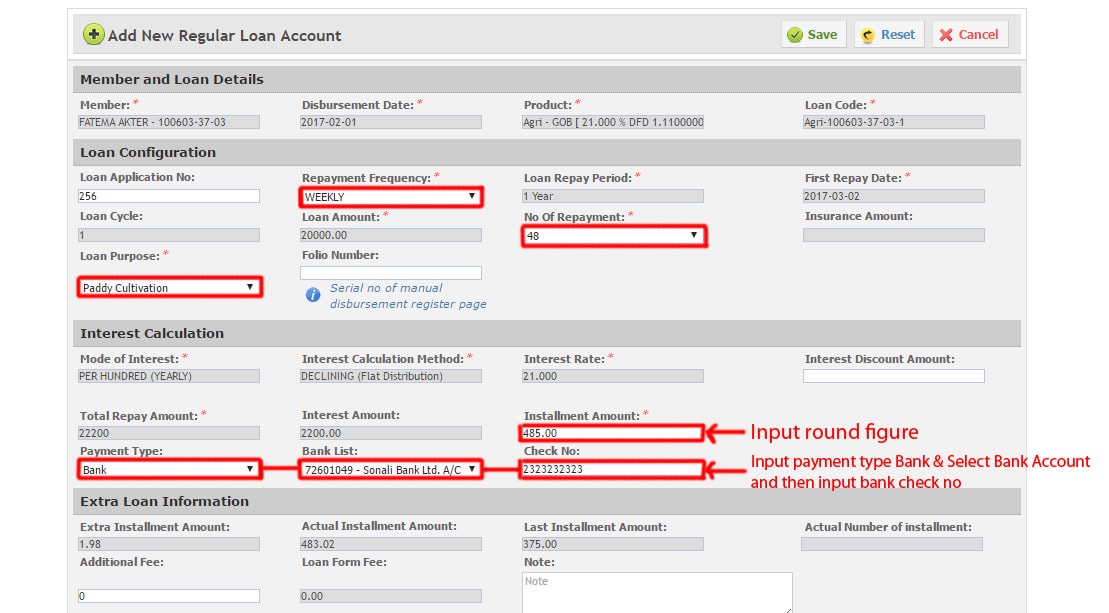Screen dimensions: 1109x613
Task: Click the Member name field
Action: click(x=169, y=122)
